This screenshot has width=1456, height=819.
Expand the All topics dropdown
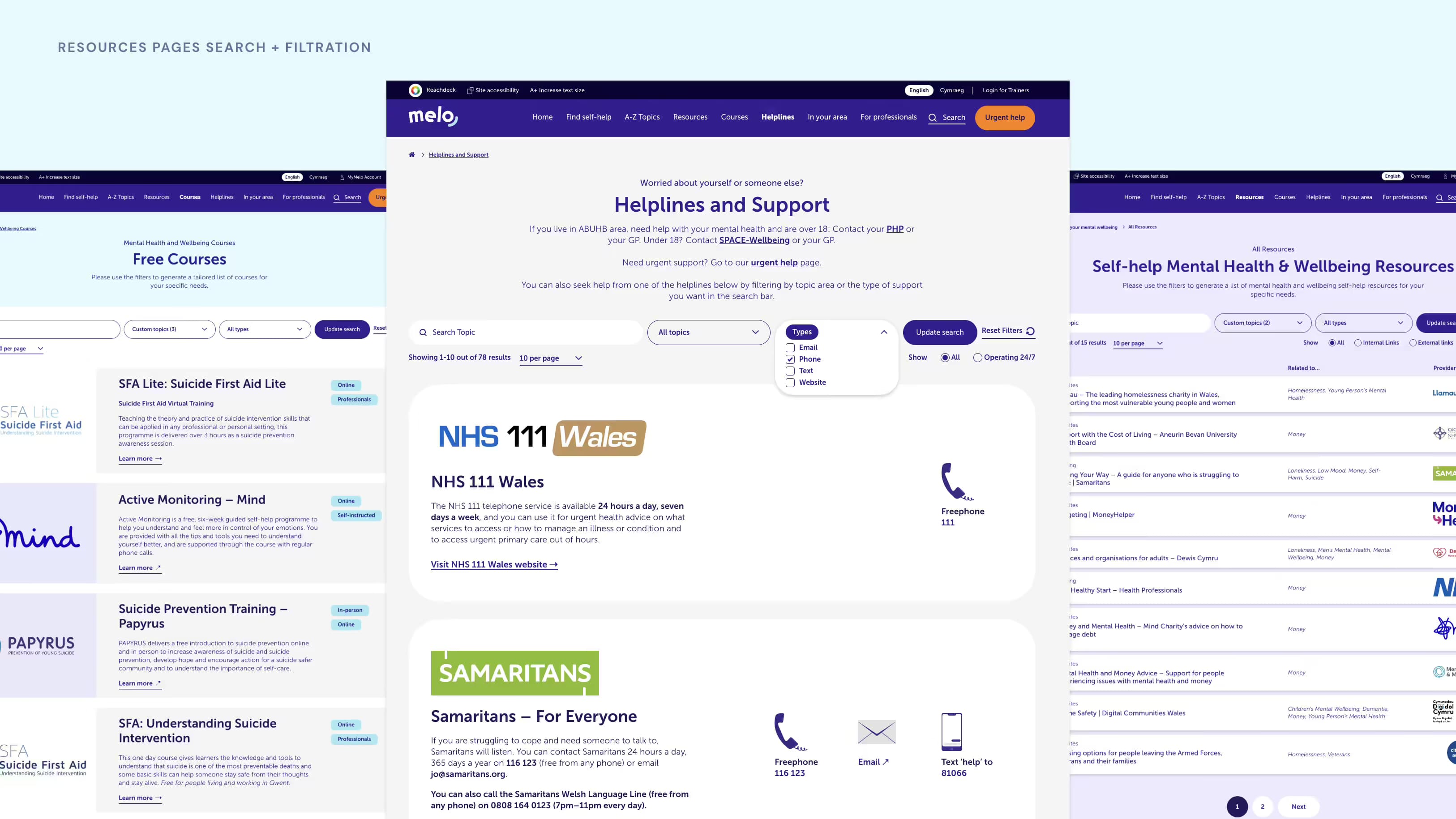[x=708, y=332]
